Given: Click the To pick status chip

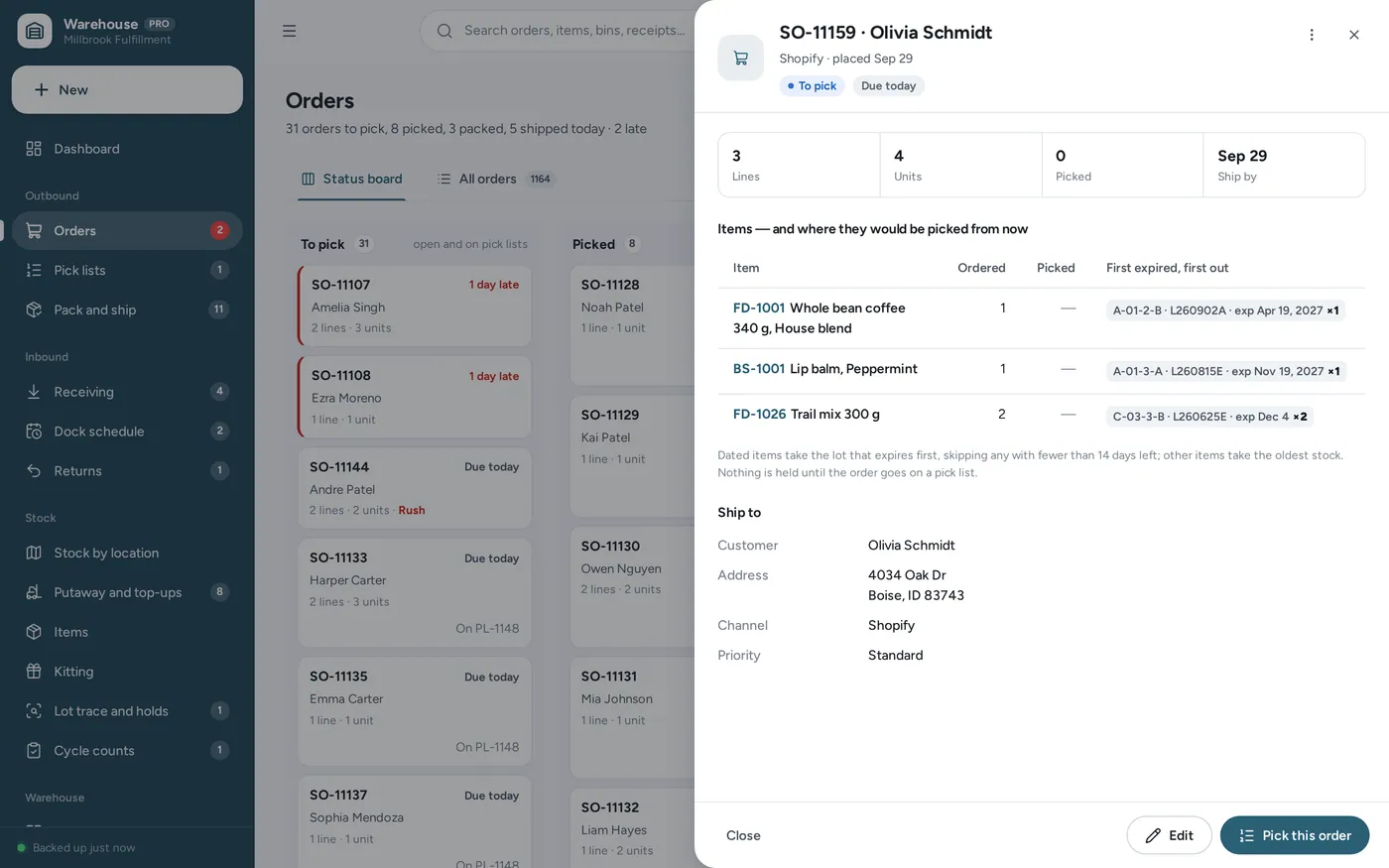Looking at the screenshot, I should [x=812, y=86].
